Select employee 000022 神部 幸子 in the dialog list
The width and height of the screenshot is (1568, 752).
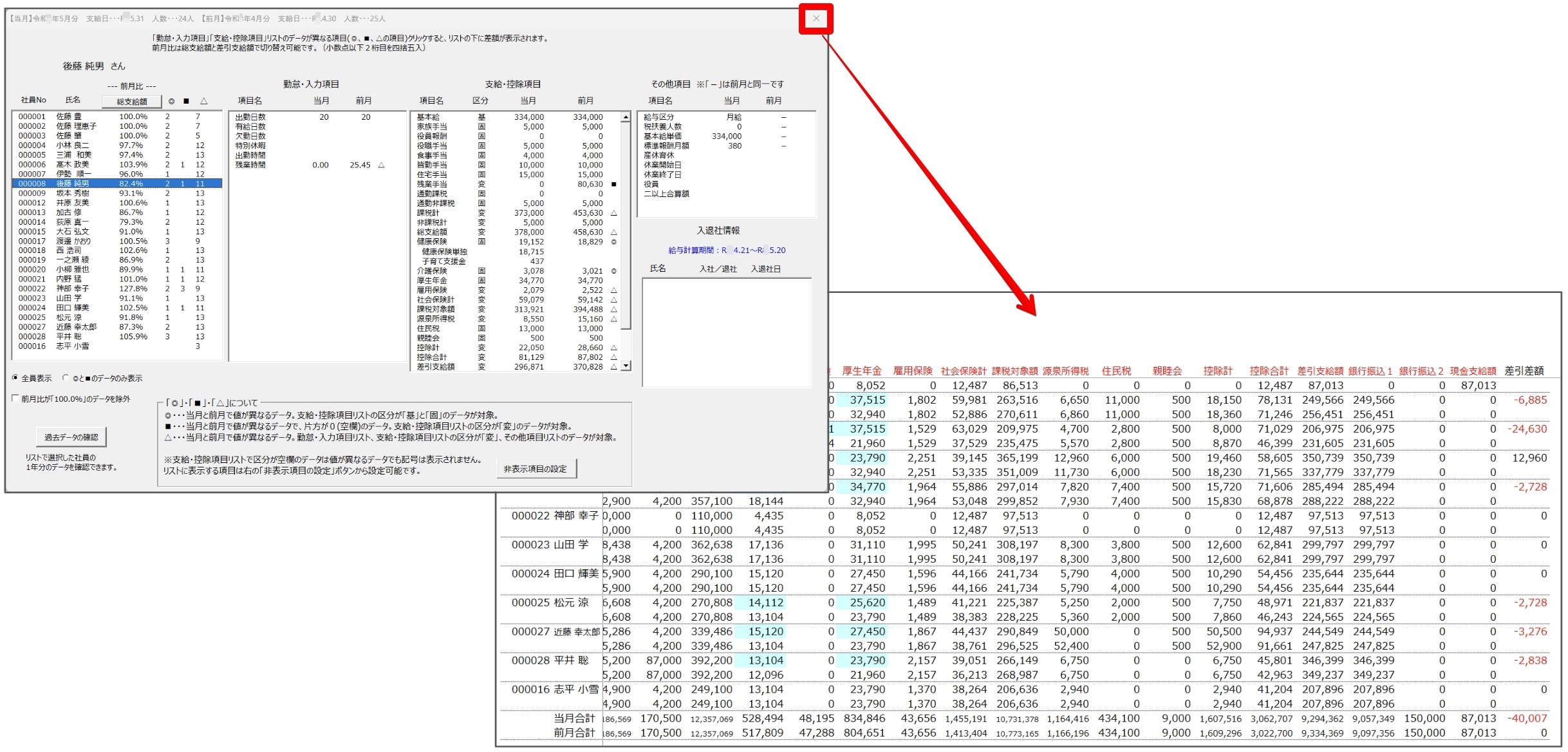coord(117,288)
